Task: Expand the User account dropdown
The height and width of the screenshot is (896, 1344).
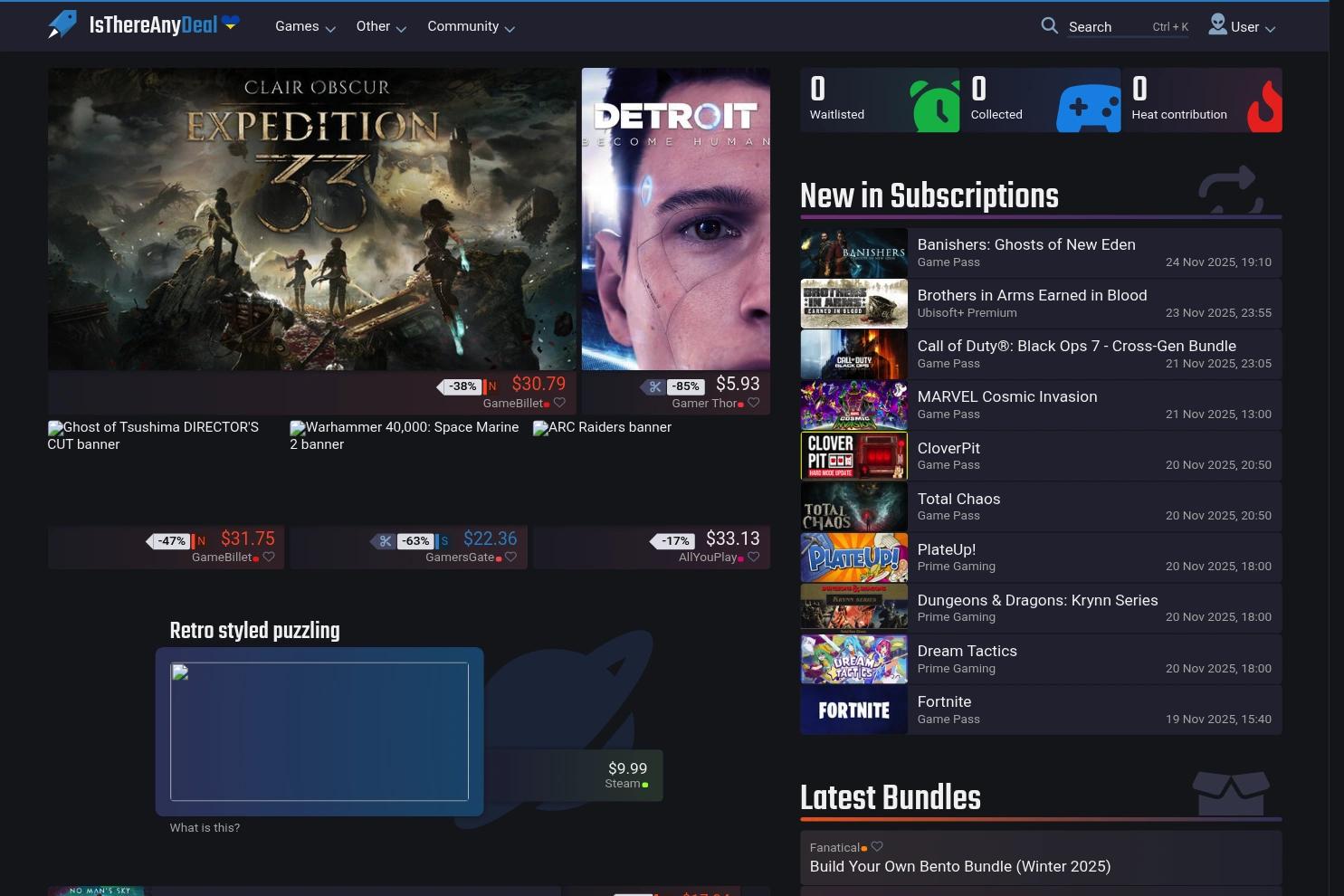Action: 1242,26
